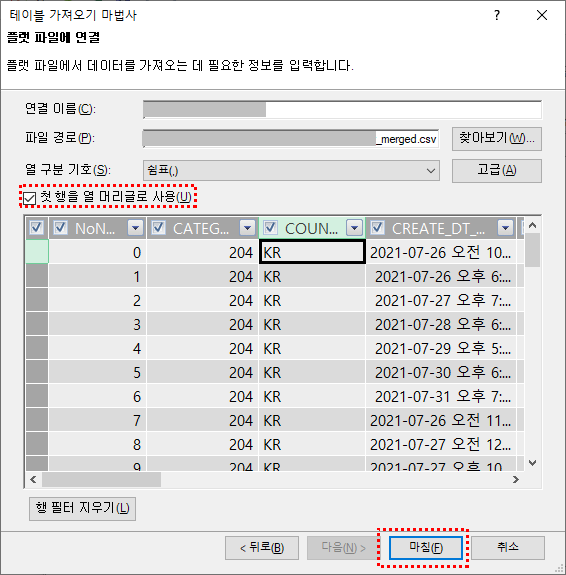The width and height of the screenshot is (566, 575).
Task: Go back with the < 뒤로(B) button
Action: [262, 548]
